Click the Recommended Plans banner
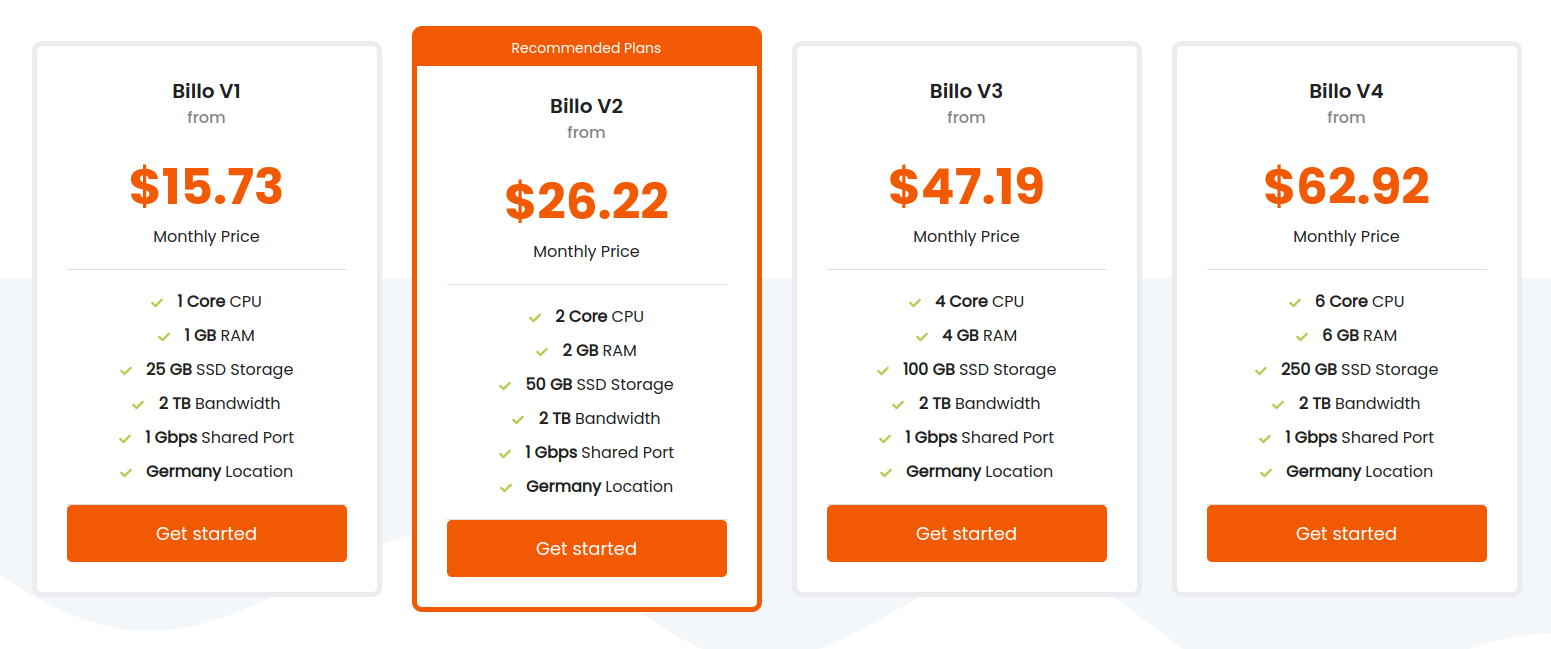The height and width of the screenshot is (649, 1551). 586,48
